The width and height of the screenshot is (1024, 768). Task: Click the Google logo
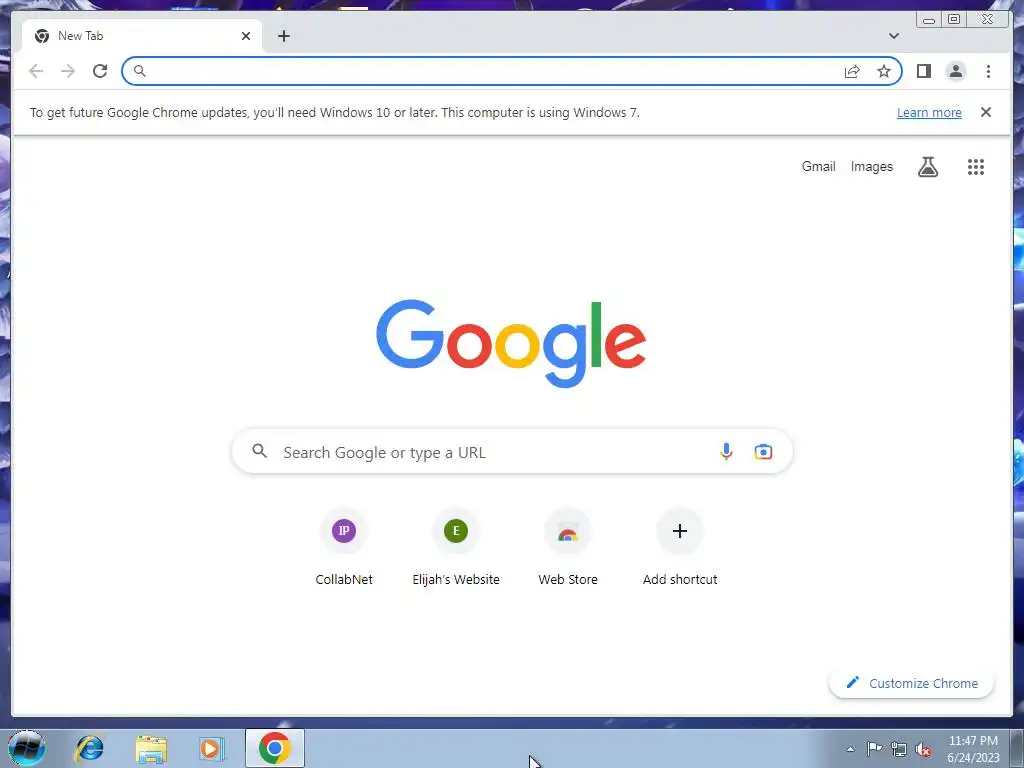[511, 343]
